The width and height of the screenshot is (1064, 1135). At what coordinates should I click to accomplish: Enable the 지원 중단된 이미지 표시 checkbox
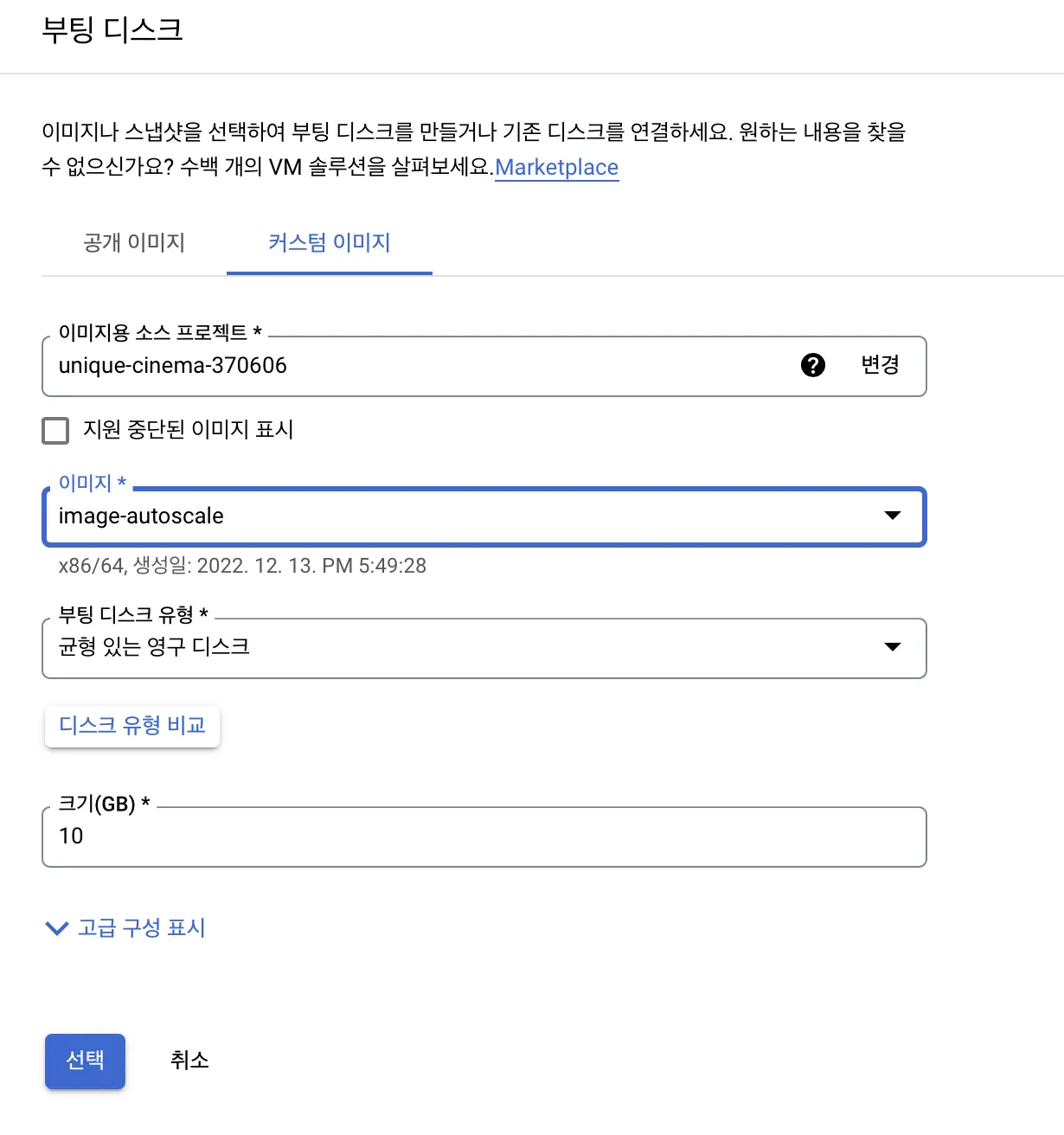pos(55,430)
